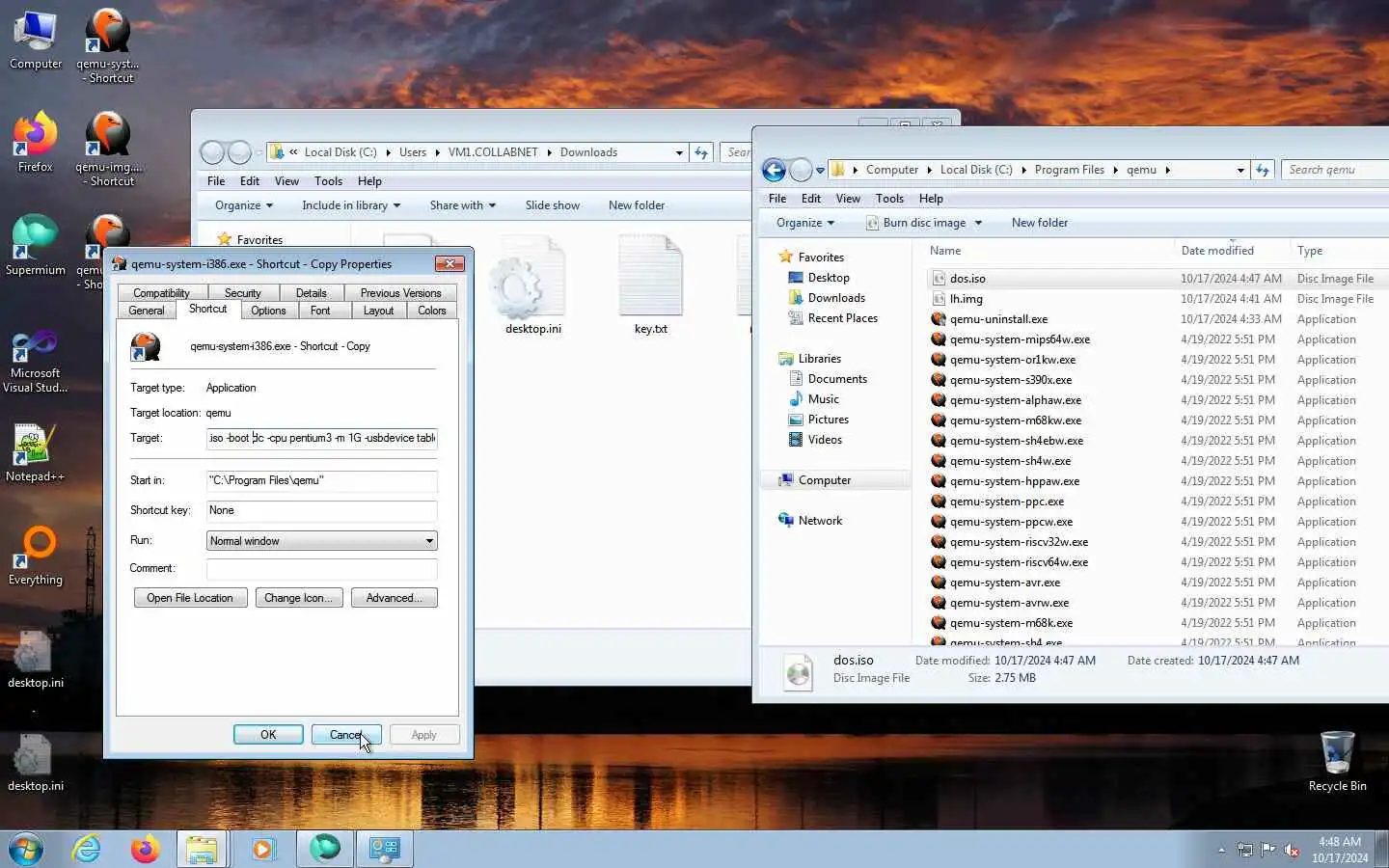Launch Internet Explorer from the taskbar
1389x868 pixels.
click(x=87, y=850)
